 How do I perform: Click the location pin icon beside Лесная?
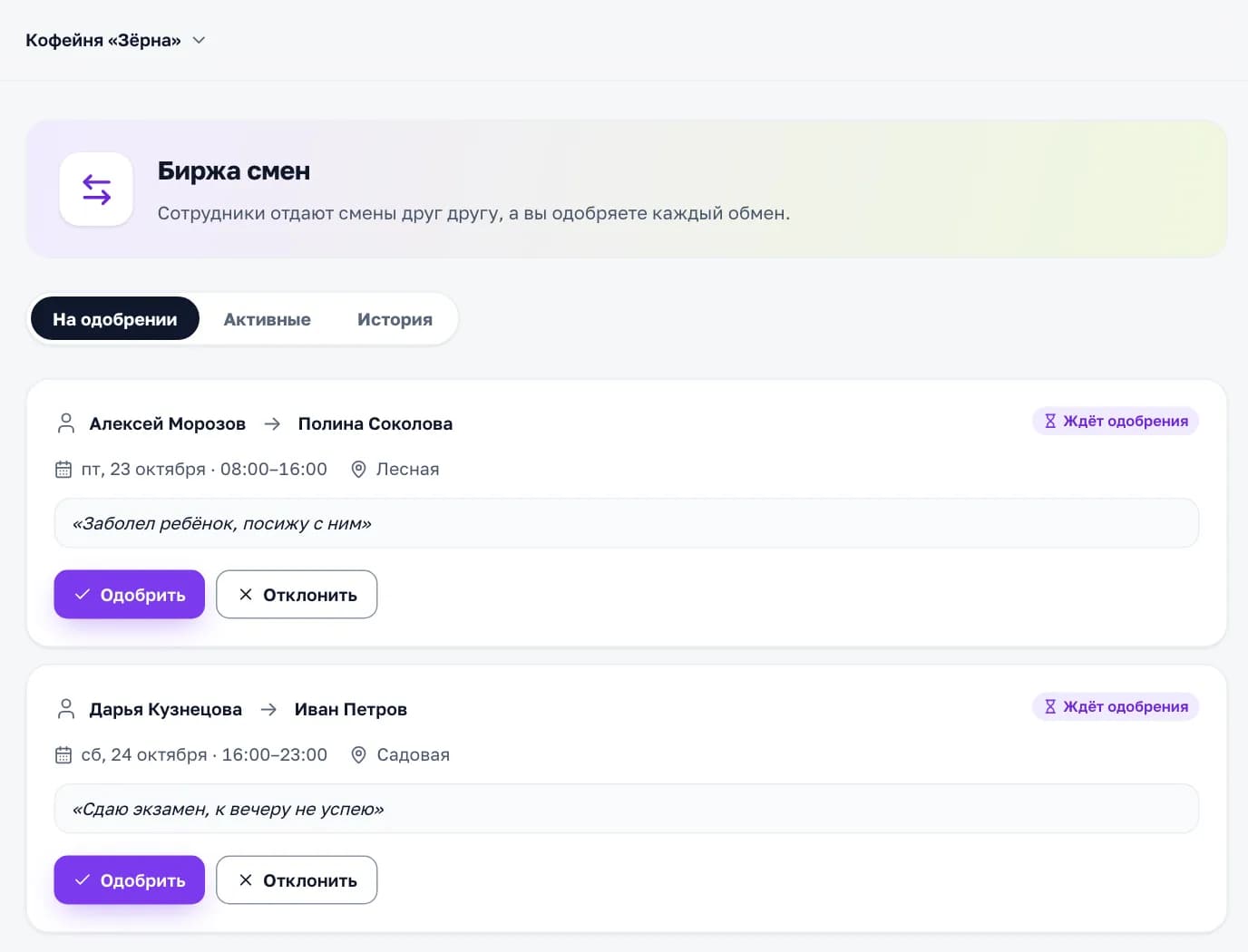coord(358,470)
